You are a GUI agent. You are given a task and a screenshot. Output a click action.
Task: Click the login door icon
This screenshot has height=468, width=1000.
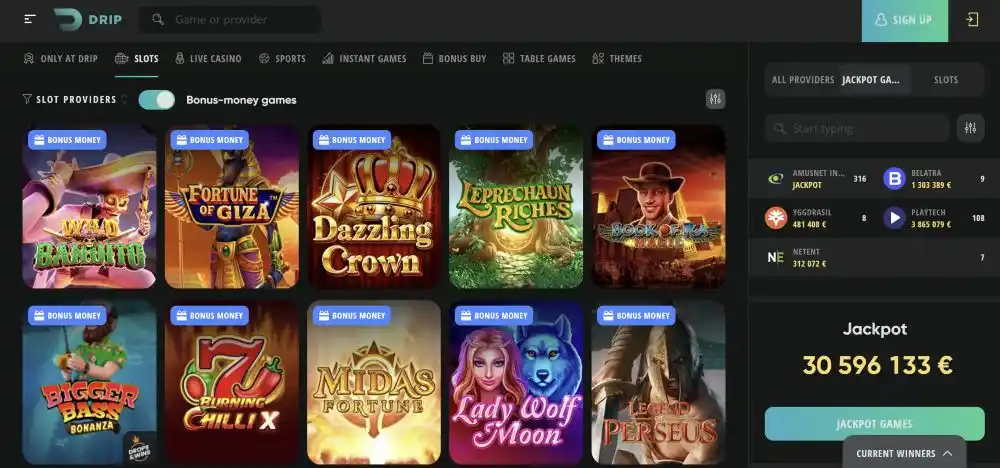972,20
